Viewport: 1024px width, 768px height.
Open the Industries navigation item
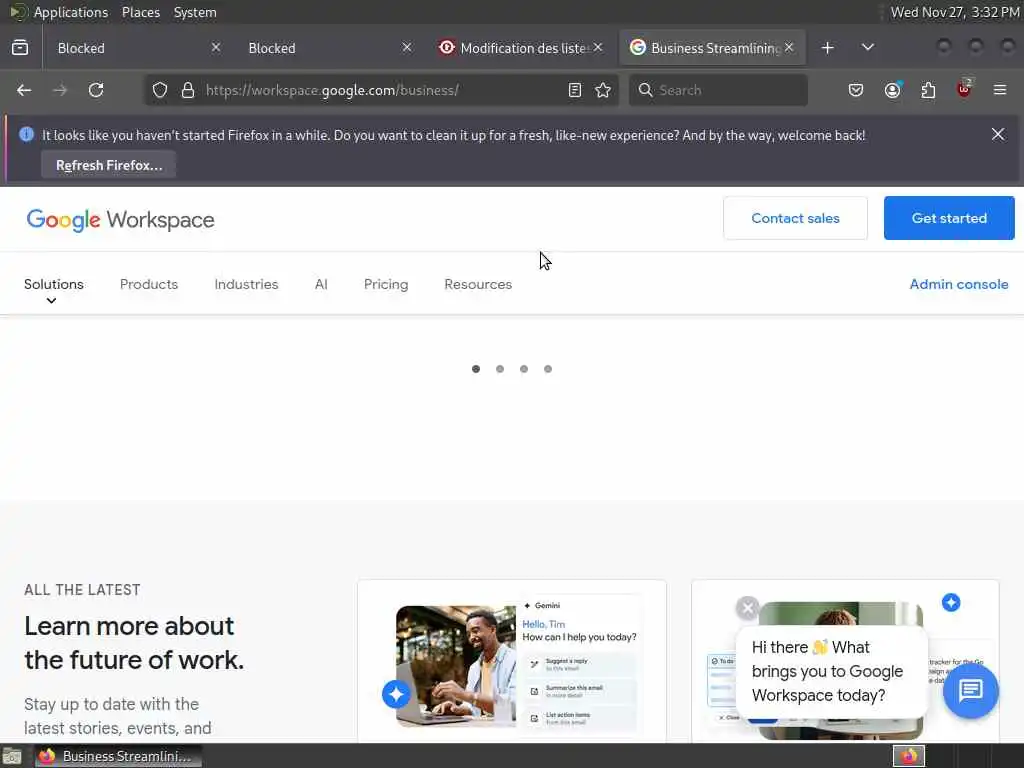click(246, 284)
